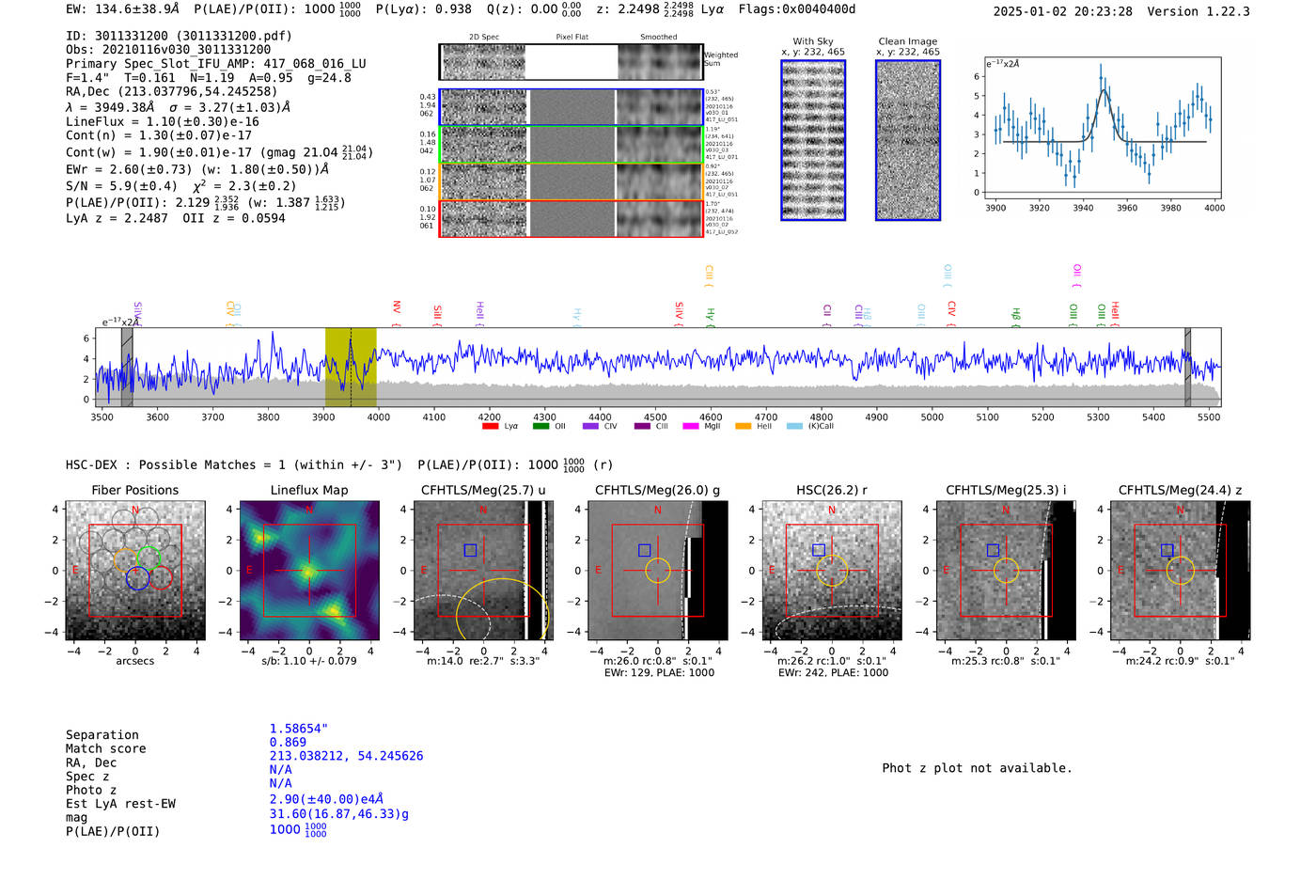Click the dark purple CIII legend swatch

tap(642, 426)
